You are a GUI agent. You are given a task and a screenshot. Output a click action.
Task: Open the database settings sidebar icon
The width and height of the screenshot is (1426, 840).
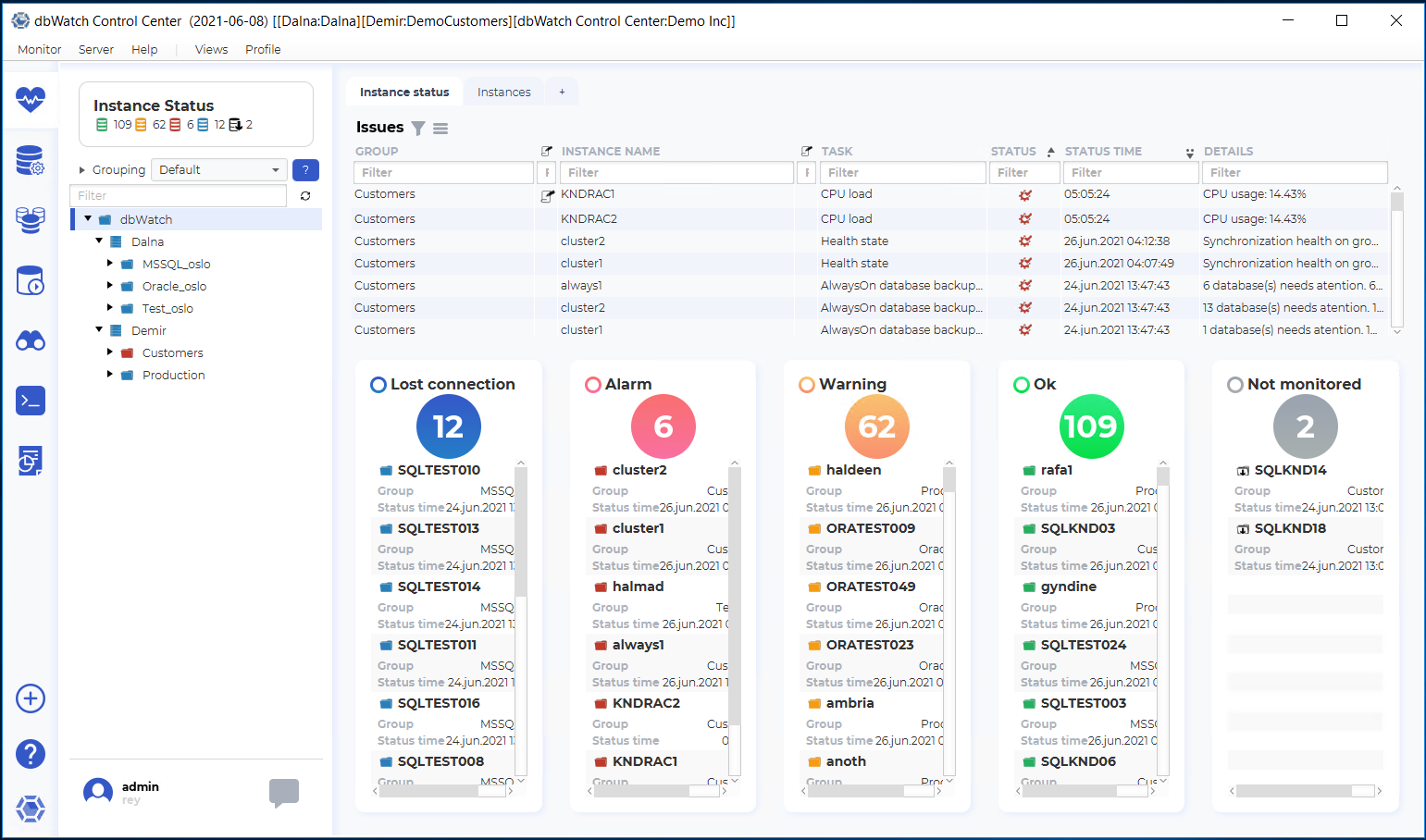pyautogui.click(x=31, y=161)
